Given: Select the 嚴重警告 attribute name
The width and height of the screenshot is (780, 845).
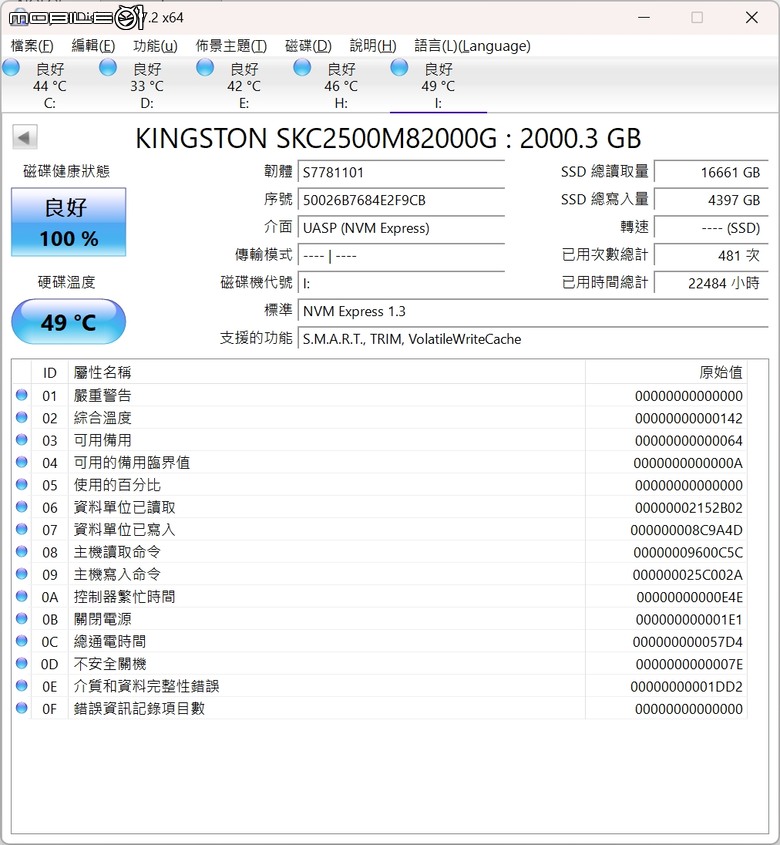Looking at the screenshot, I should click(x=102, y=396).
